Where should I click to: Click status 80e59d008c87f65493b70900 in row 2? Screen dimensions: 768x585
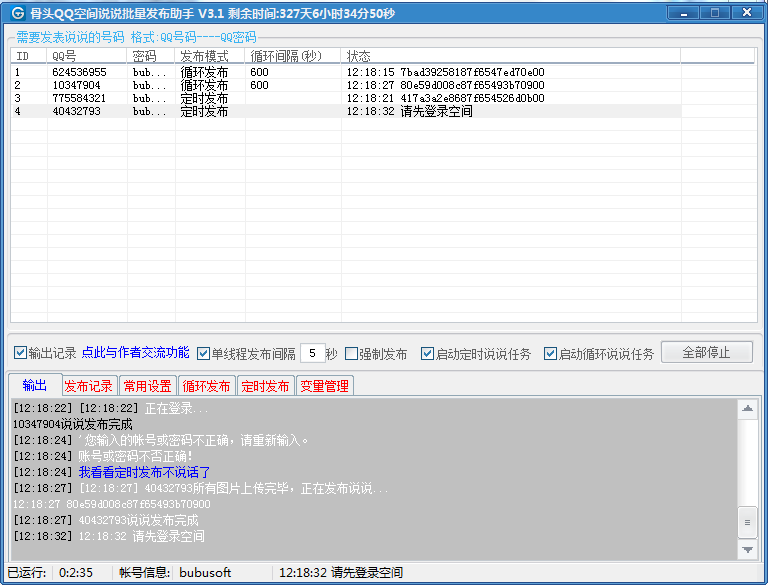(x=472, y=85)
